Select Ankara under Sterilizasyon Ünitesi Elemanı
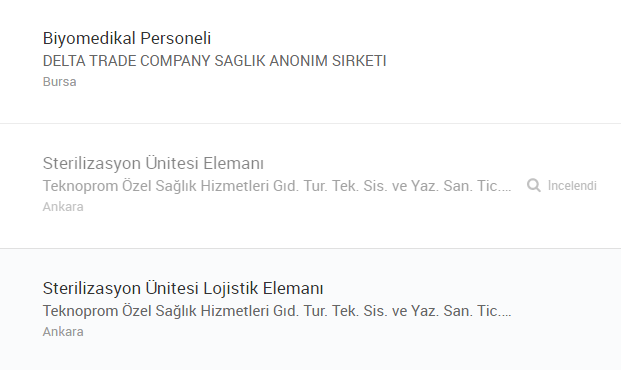Image resolution: width=621 pixels, height=370 pixels. (63, 206)
